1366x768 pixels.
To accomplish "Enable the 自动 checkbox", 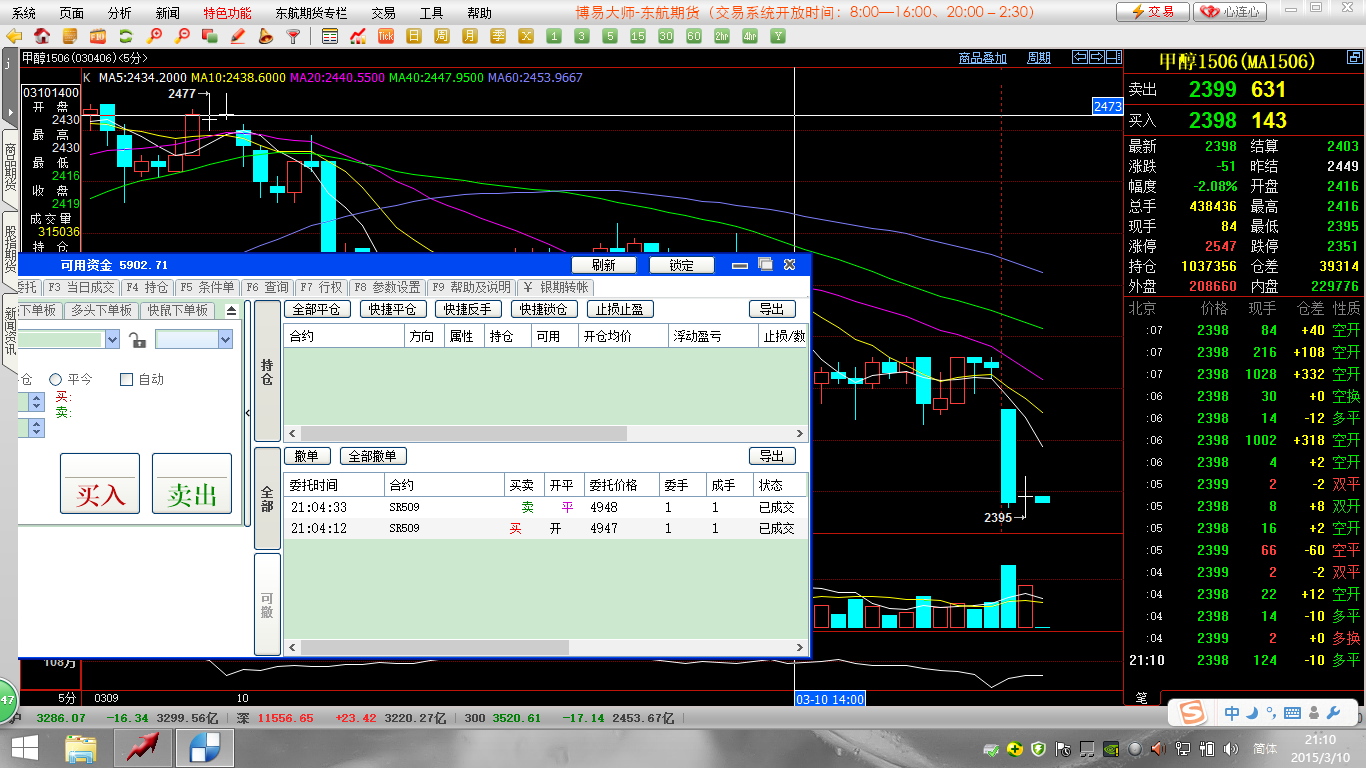I will pyautogui.click(x=126, y=379).
